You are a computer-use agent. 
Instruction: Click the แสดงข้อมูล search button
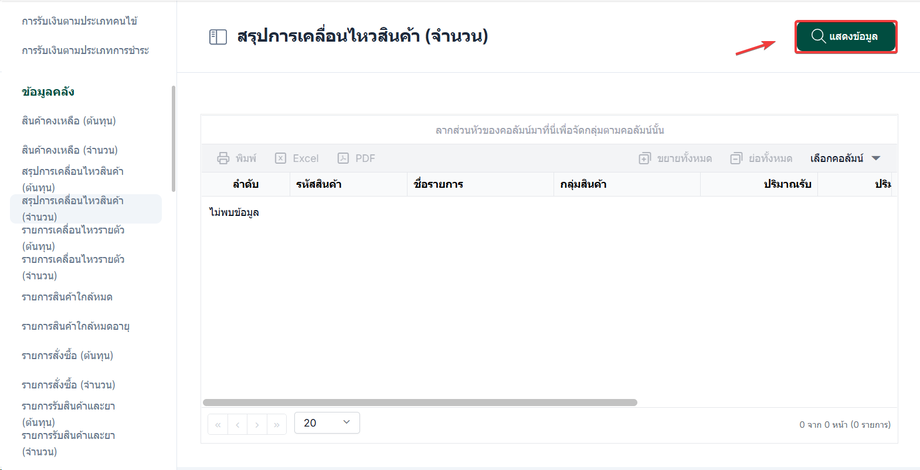[846, 36]
